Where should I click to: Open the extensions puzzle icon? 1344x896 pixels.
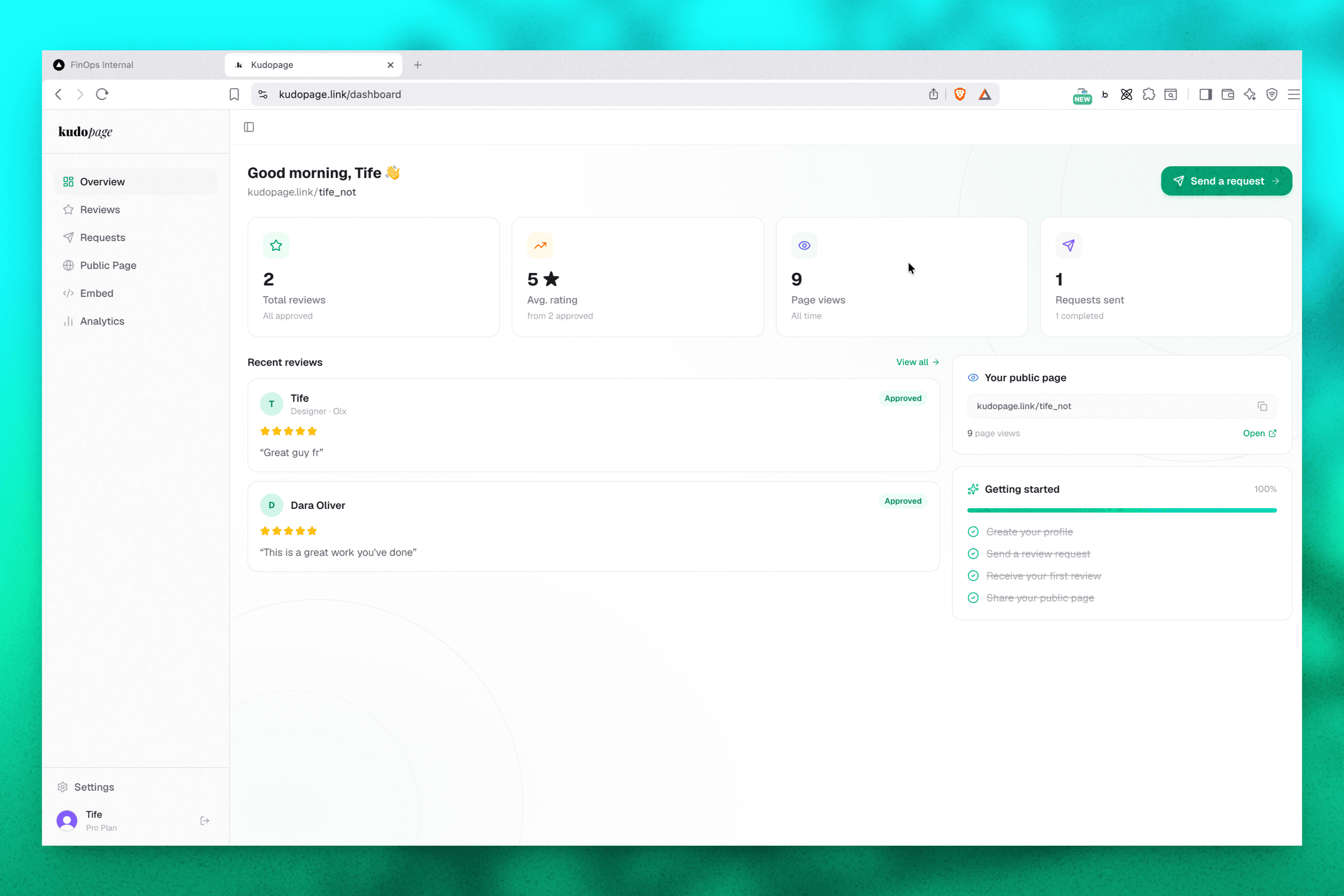1149,94
